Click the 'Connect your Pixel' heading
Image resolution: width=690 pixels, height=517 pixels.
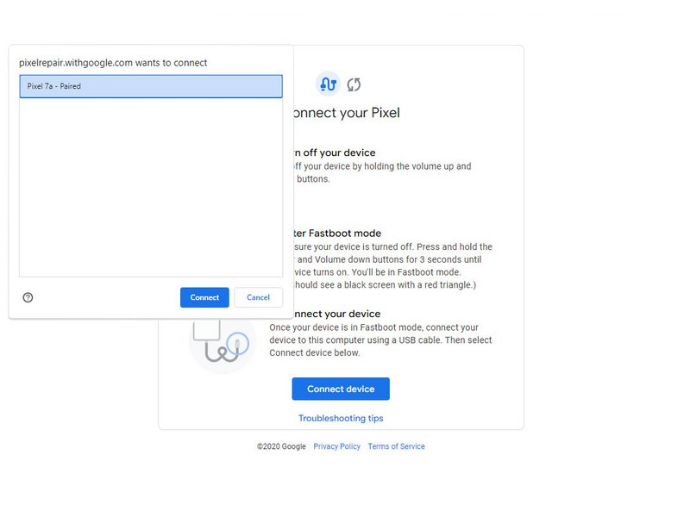(x=346, y=113)
